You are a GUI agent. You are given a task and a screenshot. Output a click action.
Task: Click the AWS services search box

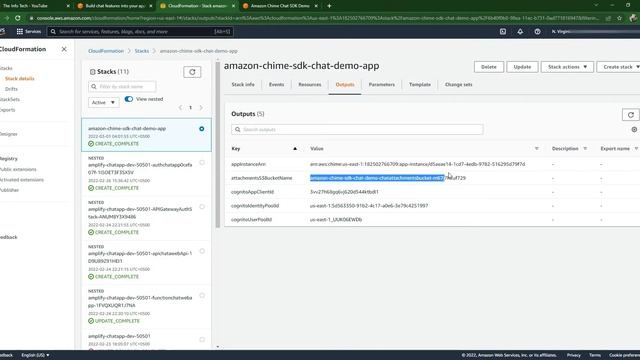(140, 31)
